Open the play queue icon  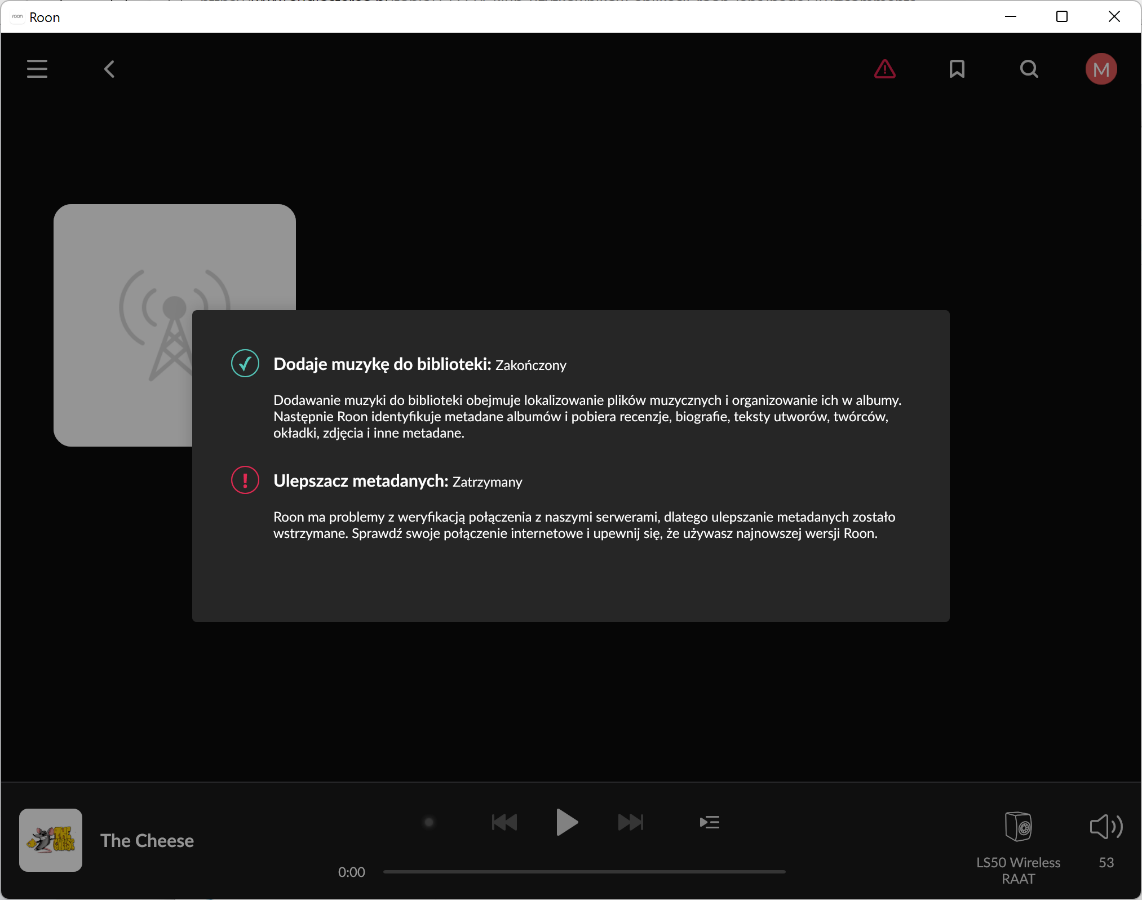point(709,822)
